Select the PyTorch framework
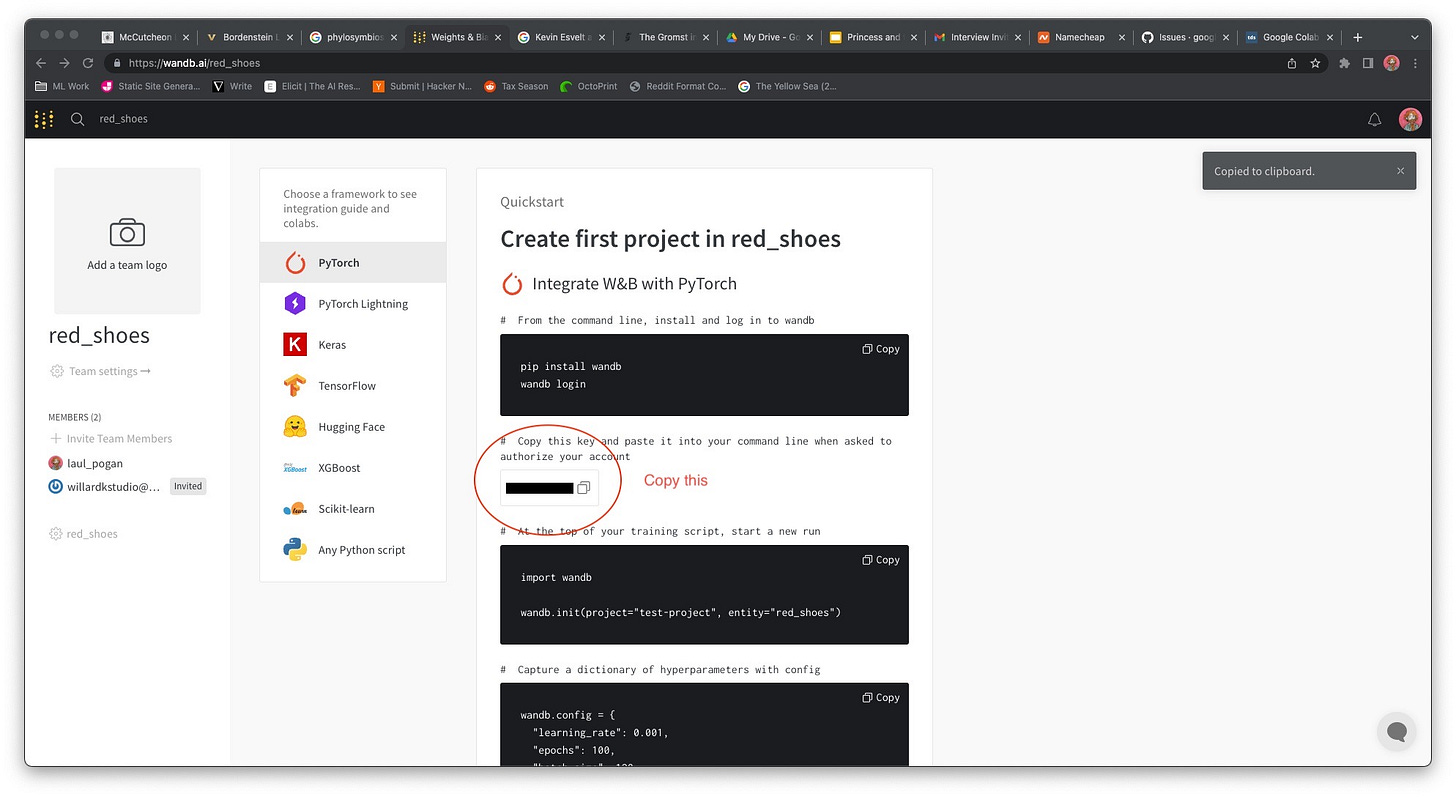 click(353, 263)
